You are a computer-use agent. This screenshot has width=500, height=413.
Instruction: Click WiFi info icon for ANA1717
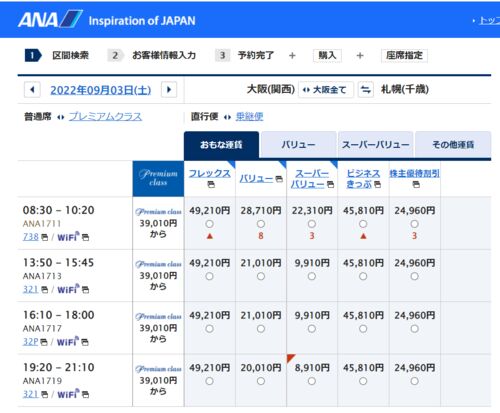85,342
